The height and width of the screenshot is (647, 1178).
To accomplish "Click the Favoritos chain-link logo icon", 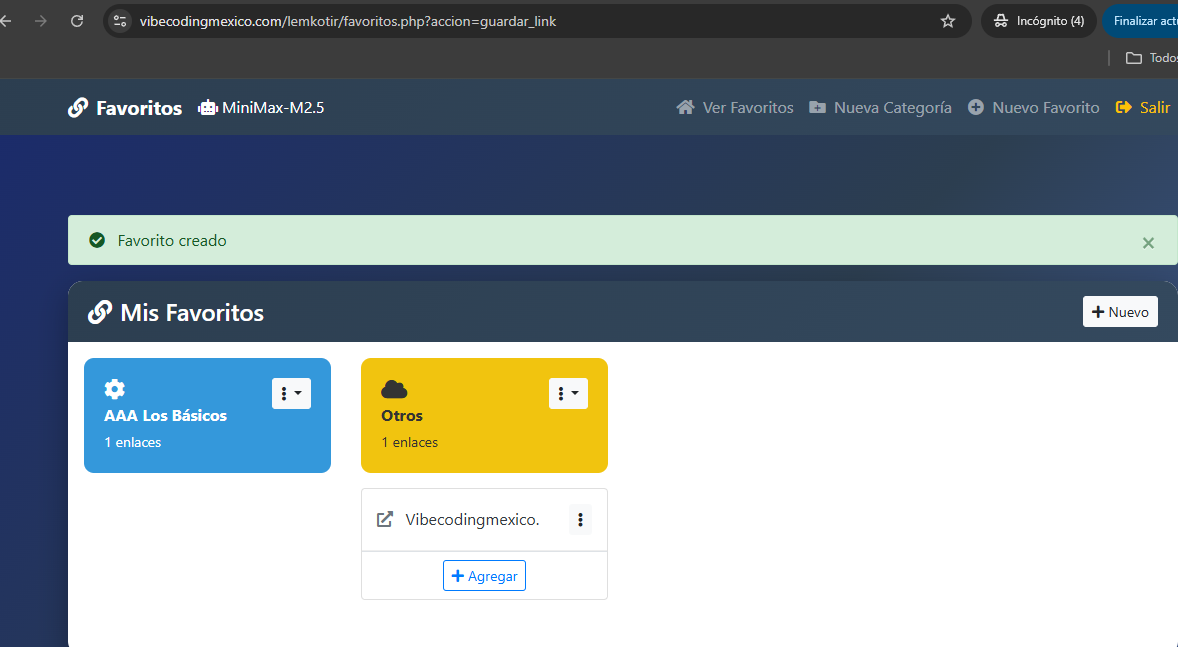I will coord(78,108).
